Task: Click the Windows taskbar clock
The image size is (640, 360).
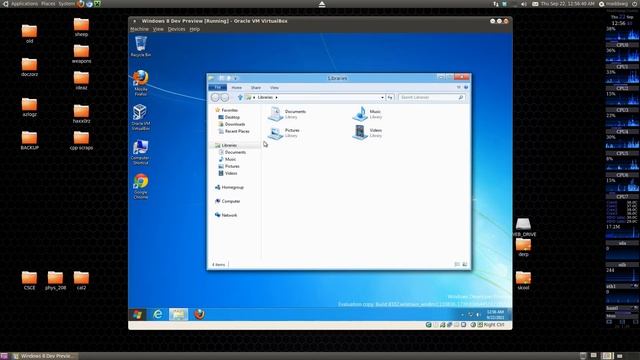Action: coord(495,315)
